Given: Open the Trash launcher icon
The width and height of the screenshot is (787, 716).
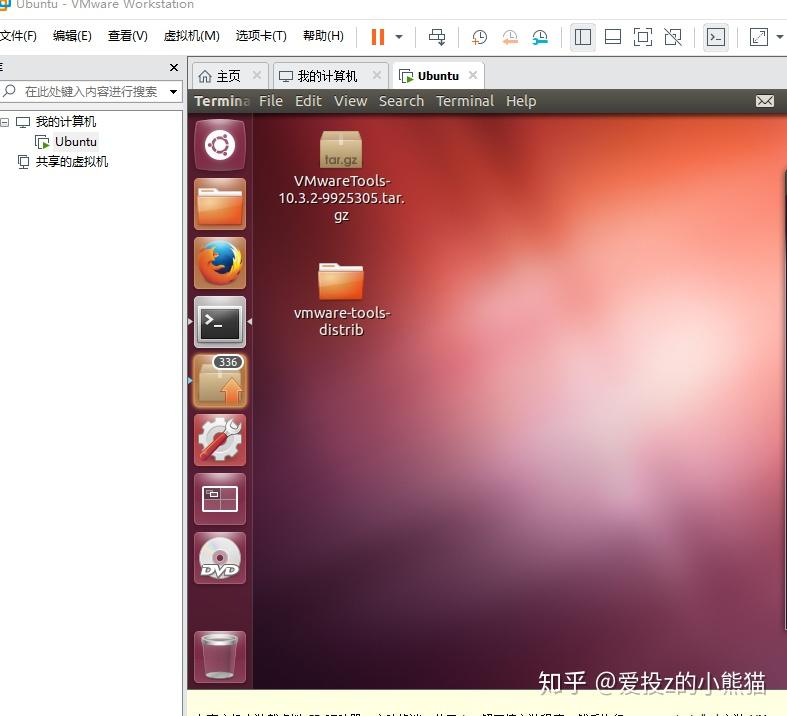Looking at the screenshot, I should [220, 657].
